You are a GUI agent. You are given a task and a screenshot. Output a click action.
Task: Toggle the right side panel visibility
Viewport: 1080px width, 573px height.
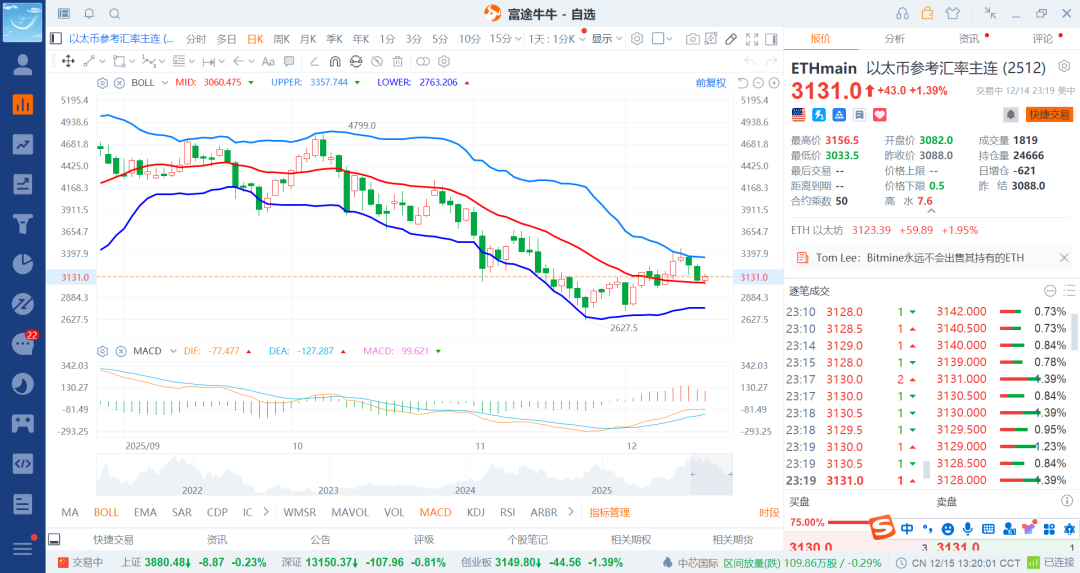pos(771,39)
